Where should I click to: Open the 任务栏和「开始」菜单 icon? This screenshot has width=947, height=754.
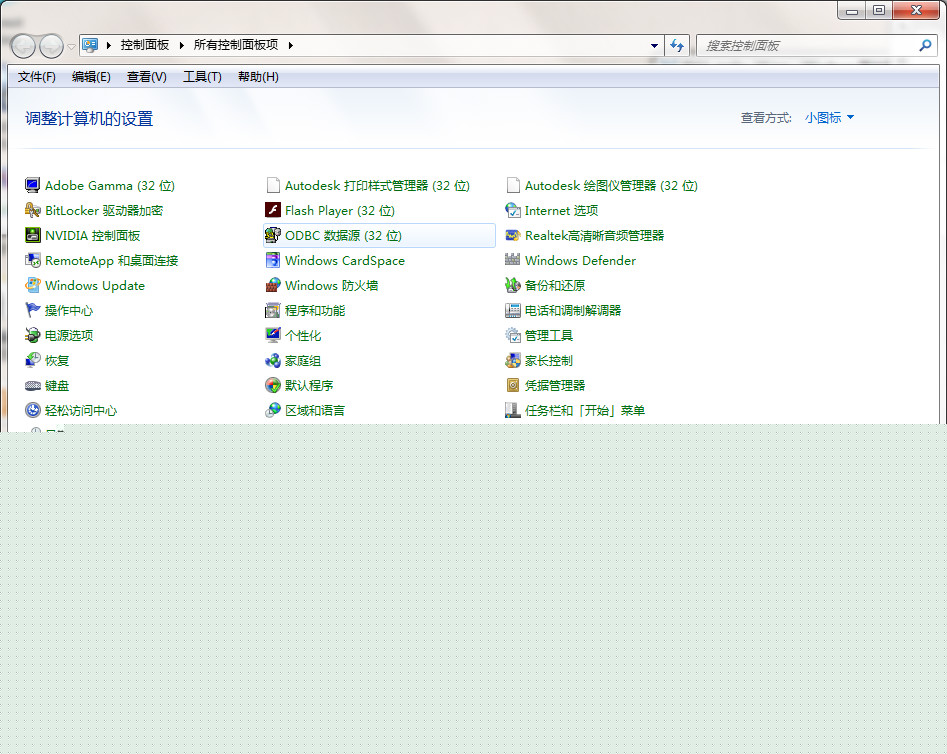513,410
